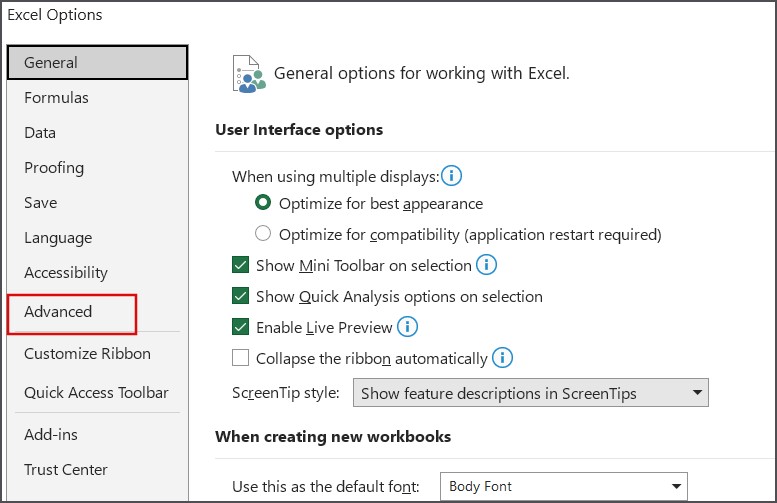Viewport: 777px width, 503px height.
Task: Click info icon next to Mini Toolbar option
Action: [x=486, y=265]
